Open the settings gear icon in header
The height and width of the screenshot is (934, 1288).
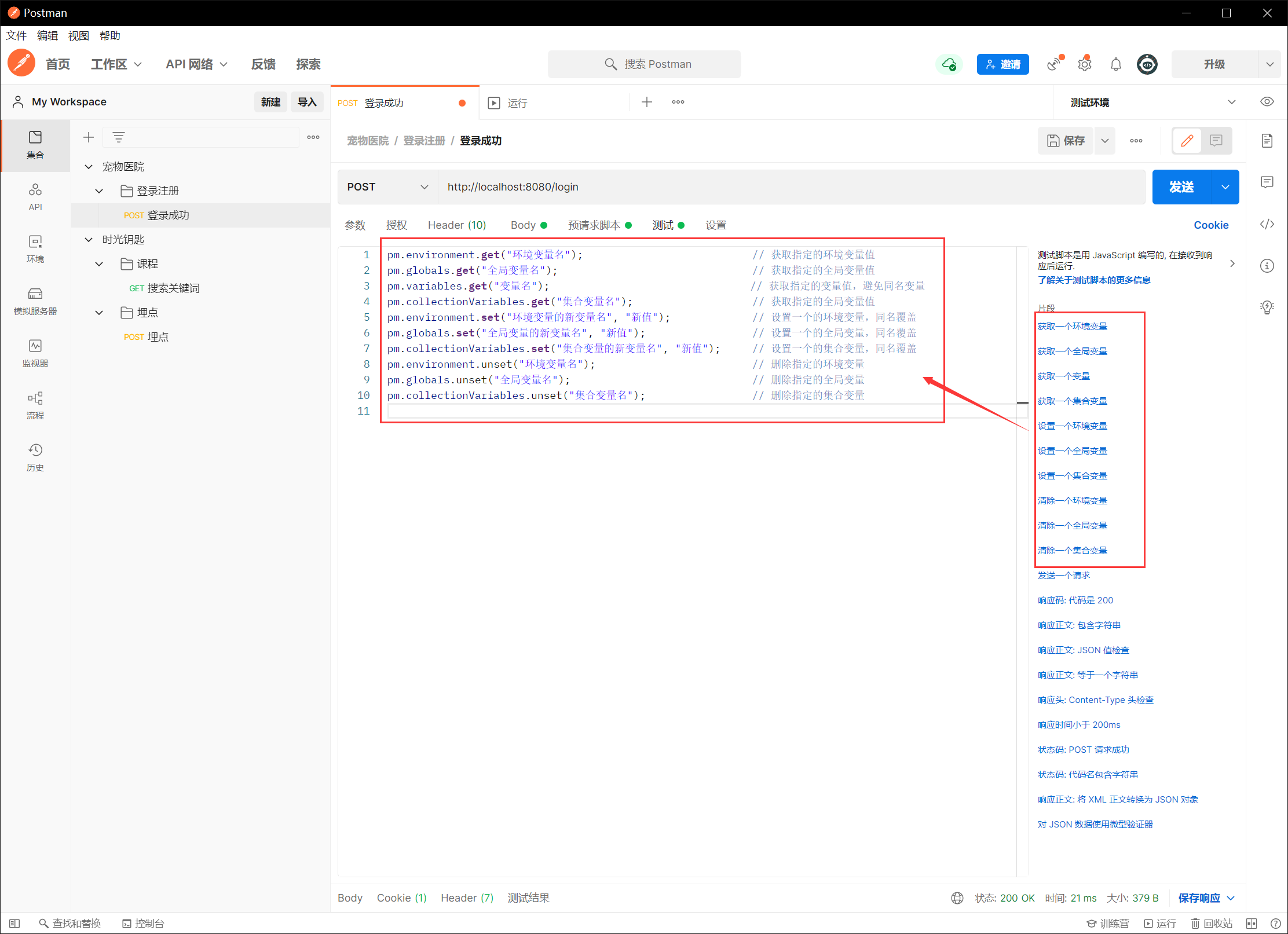coord(1084,64)
